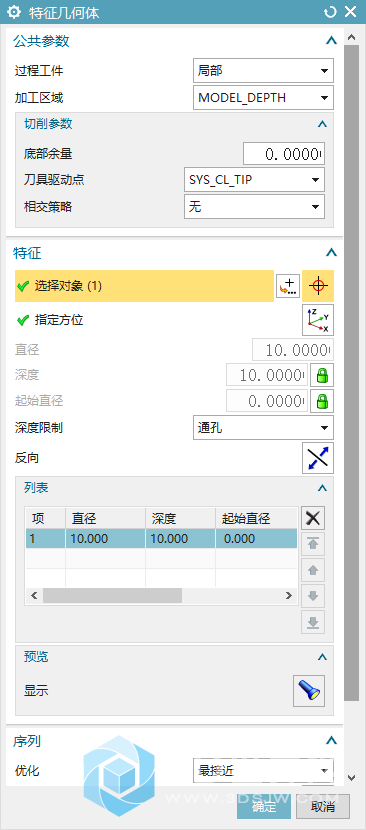Click the list horizontal scrollbar thumb
366x830 pixels.
coord(112,596)
